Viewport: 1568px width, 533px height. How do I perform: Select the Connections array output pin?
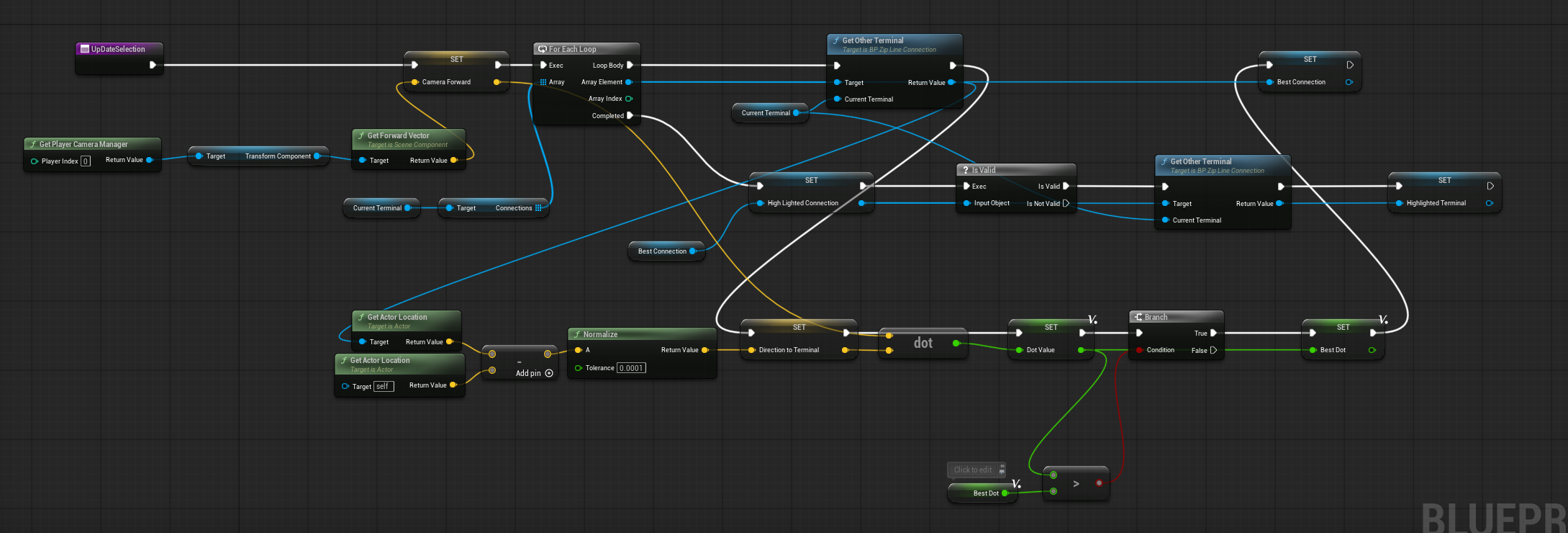point(538,208)
